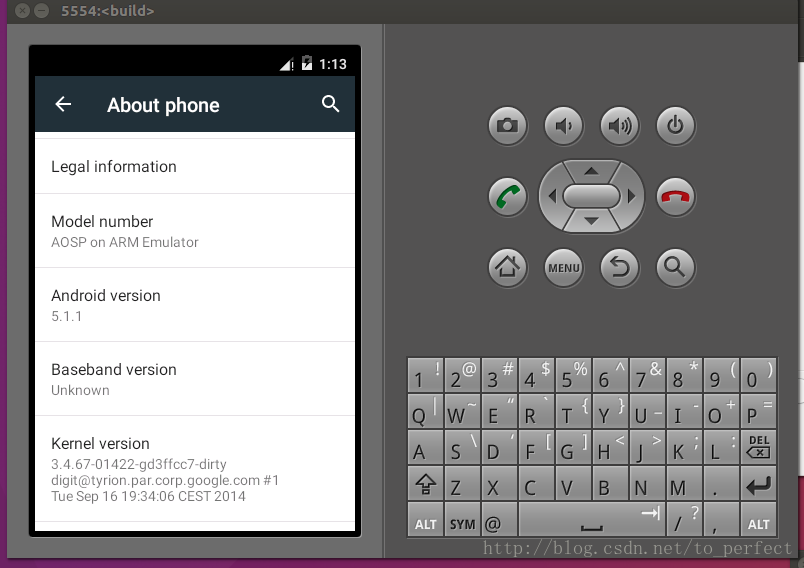Click the emulator power button

676,126
